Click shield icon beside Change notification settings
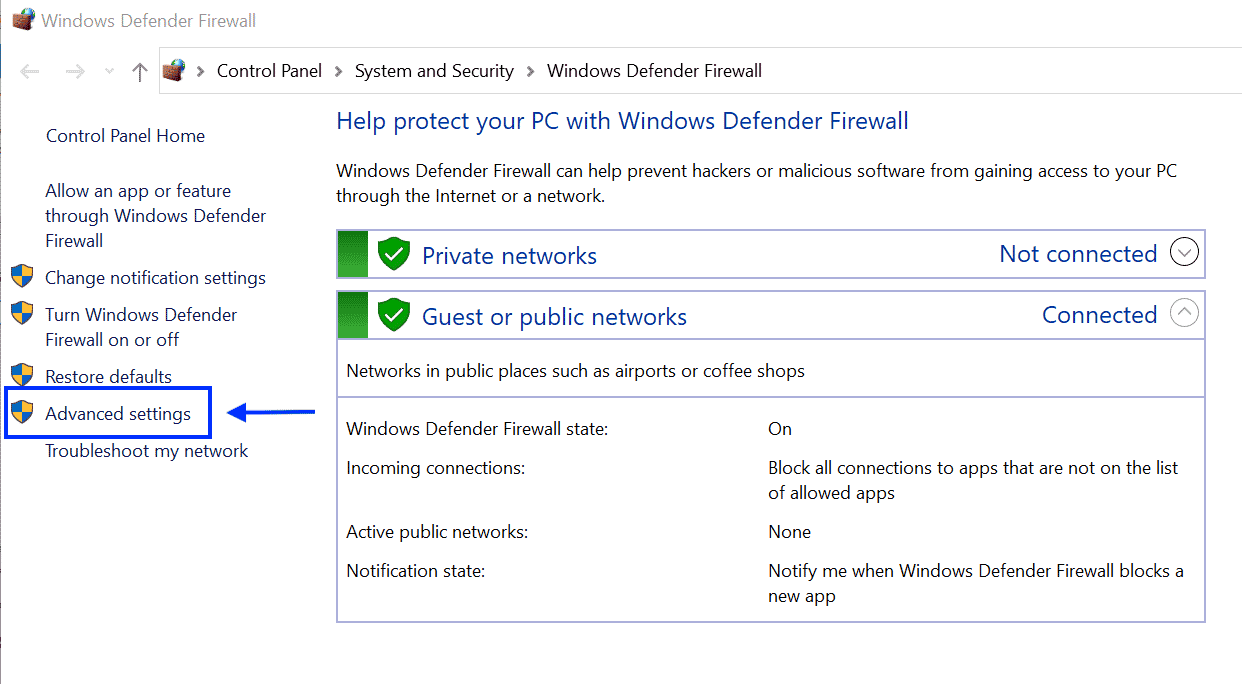 point(22,277)
